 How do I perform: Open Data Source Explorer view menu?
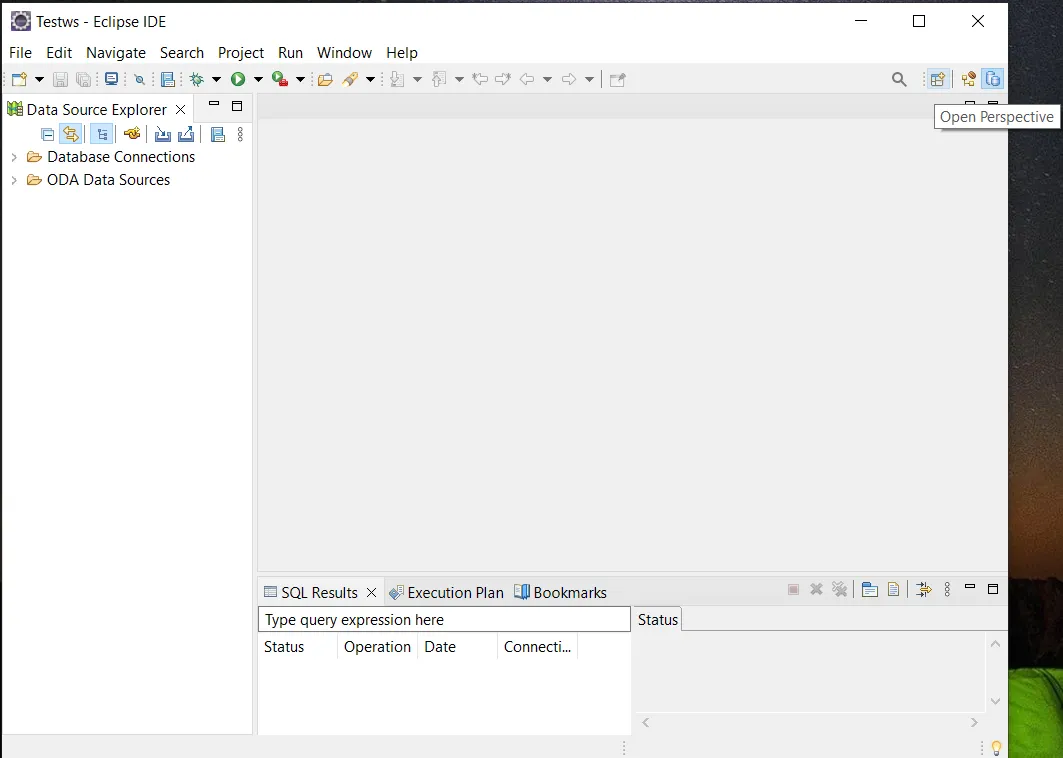240,134
